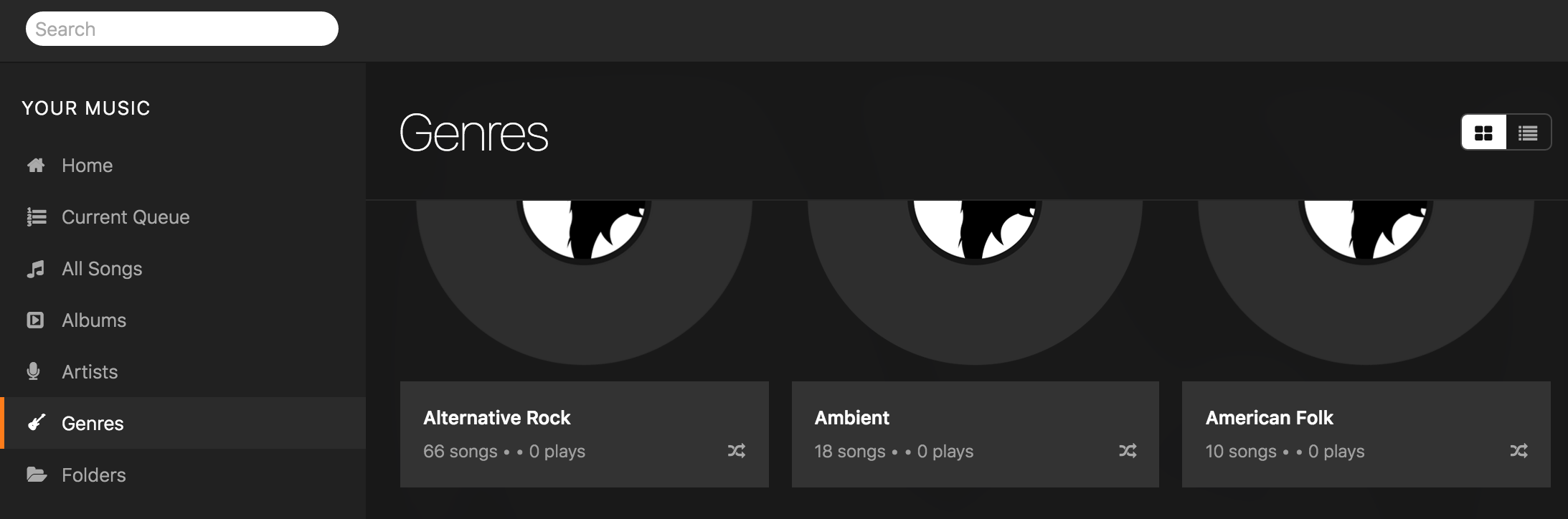The image size is (1568, 519).
Task: Open the Alternative Rock genre title
Action: coord(496,418)
